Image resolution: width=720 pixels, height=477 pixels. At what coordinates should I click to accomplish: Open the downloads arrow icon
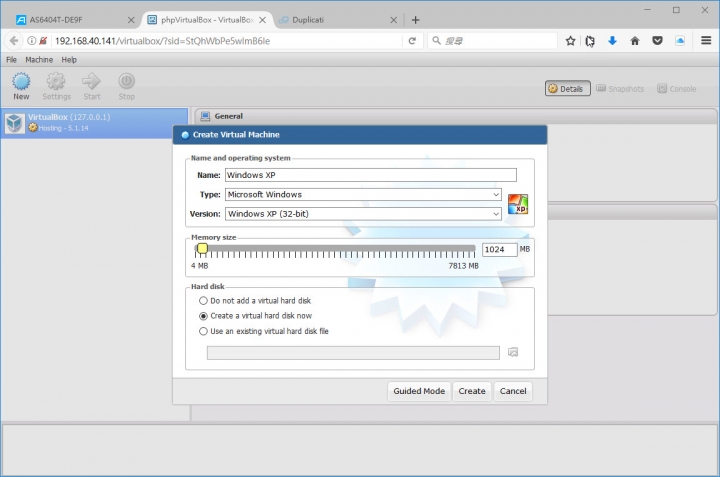pyautogui.click(x=612, y=41)
